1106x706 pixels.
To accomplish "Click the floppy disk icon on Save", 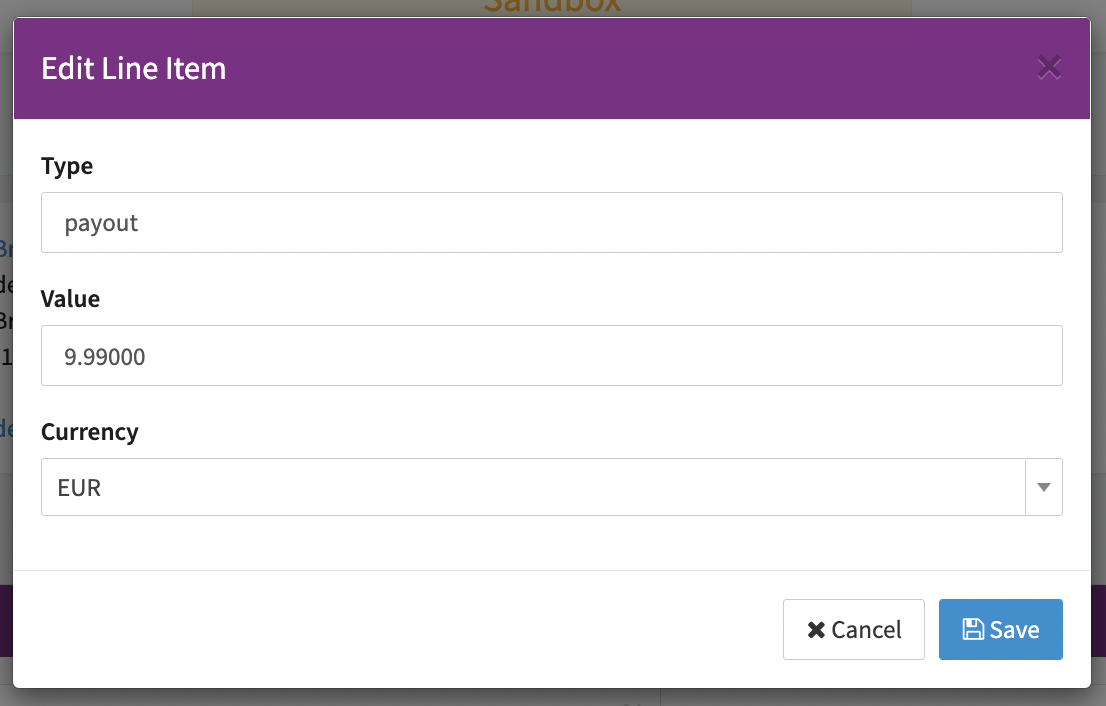I will click(972, 629).
